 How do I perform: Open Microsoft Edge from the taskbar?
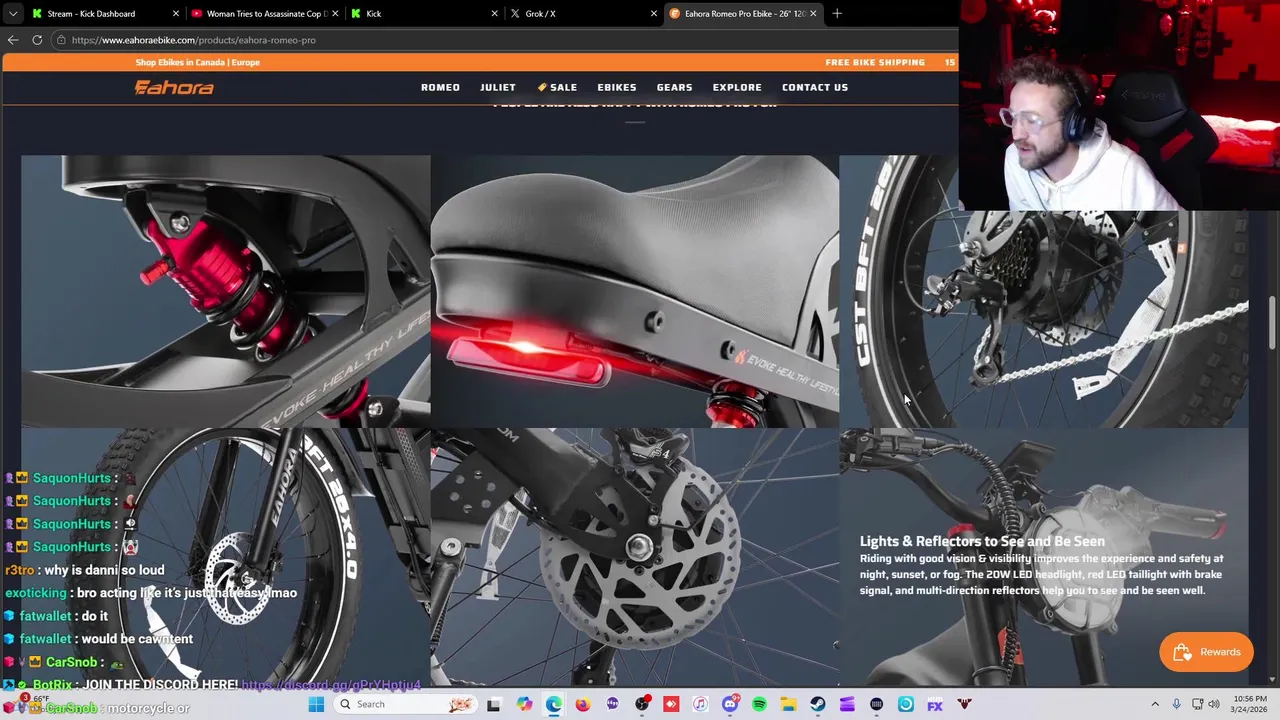[x=553, y=704]
